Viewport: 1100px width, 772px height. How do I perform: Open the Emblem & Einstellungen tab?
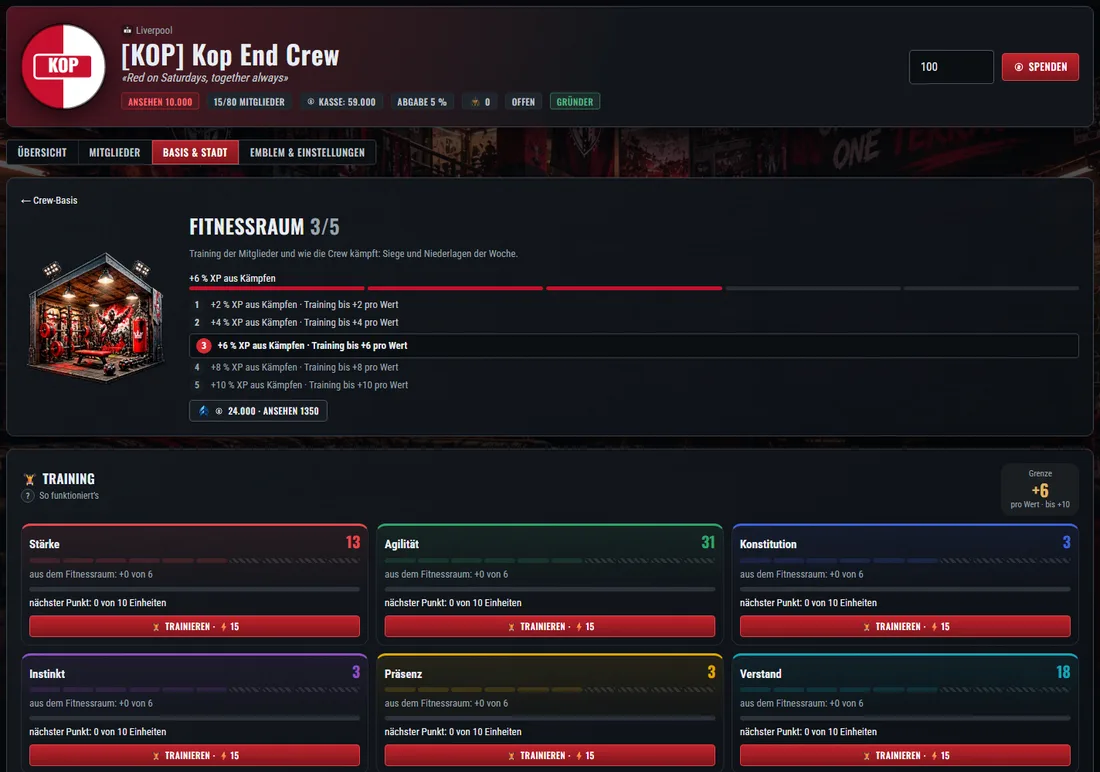point(307,152)
